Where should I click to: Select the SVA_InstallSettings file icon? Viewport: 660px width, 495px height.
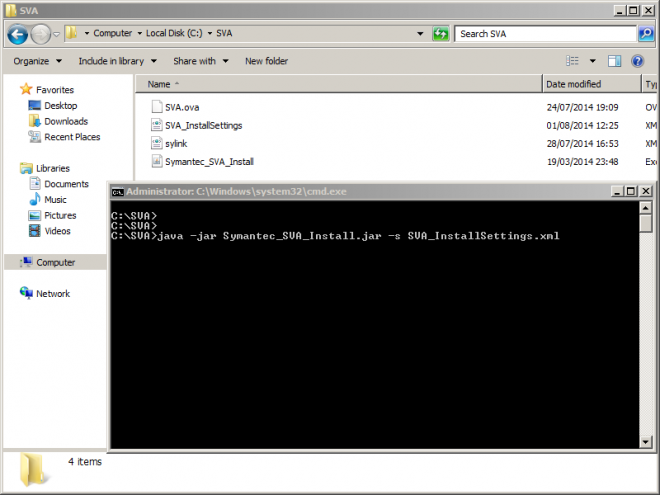click(x=157, y=125)
